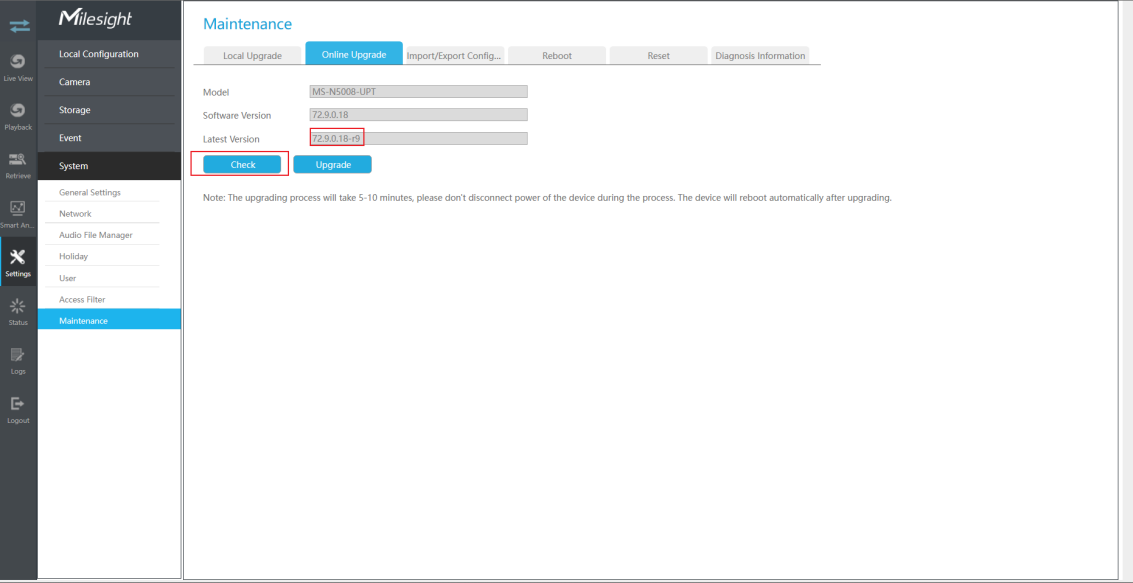Switch to the Reboot tab

556,56
